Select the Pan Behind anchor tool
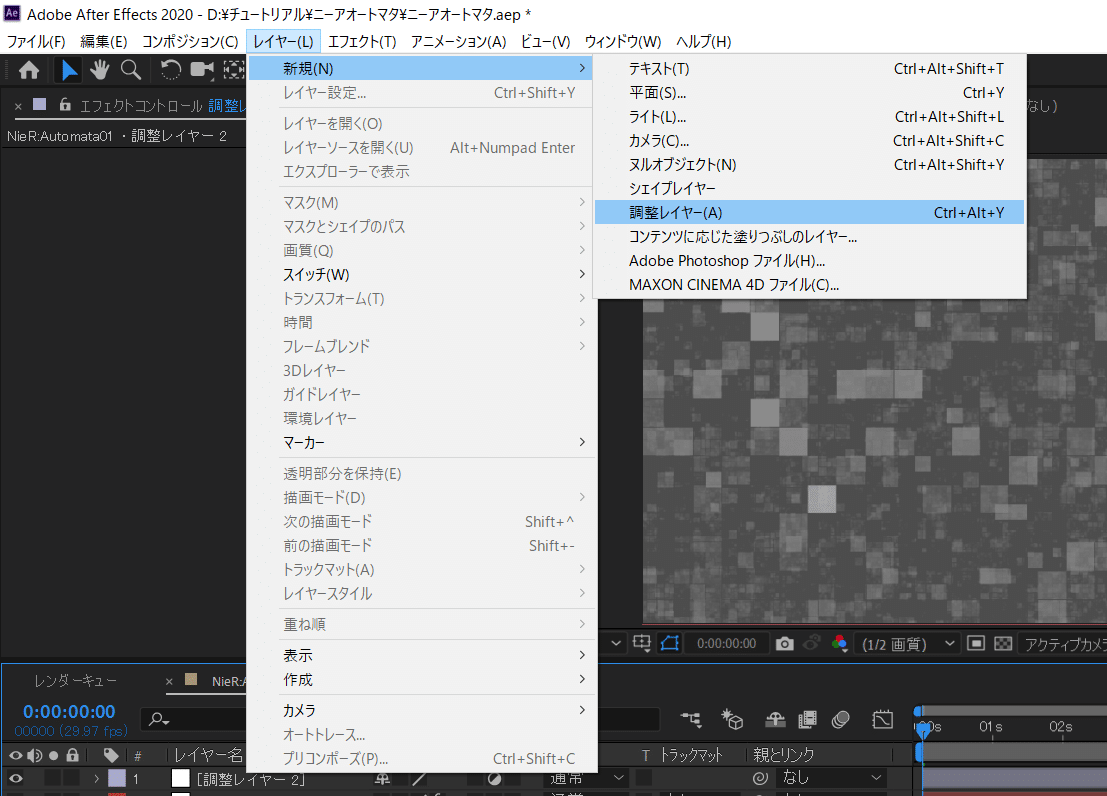 coord(234,70)
